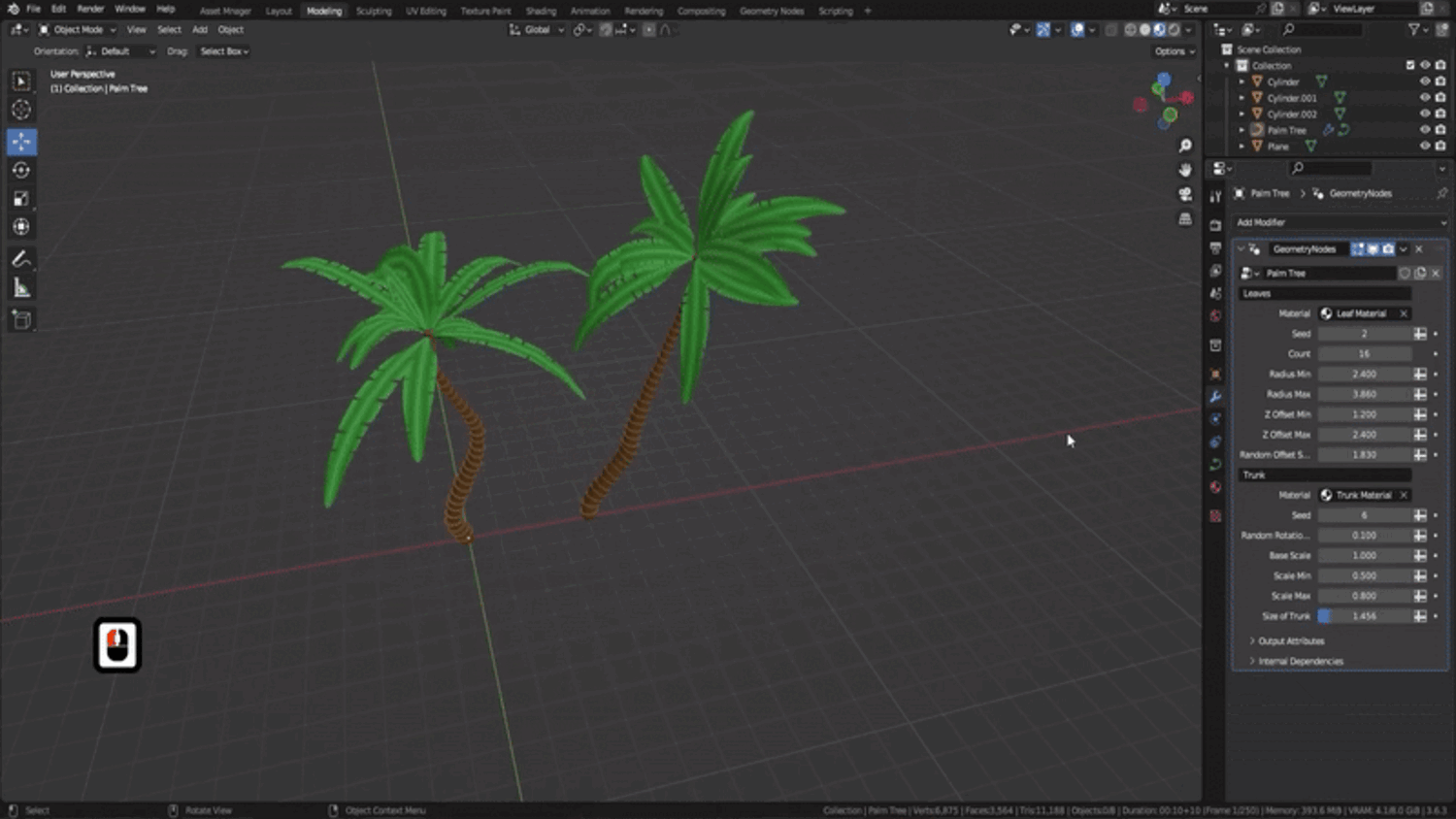Image resolution: width=1456 pixels, height=819 pixels.
Task: Switch to the Shading workspace tab
Action: coord(541,11)
